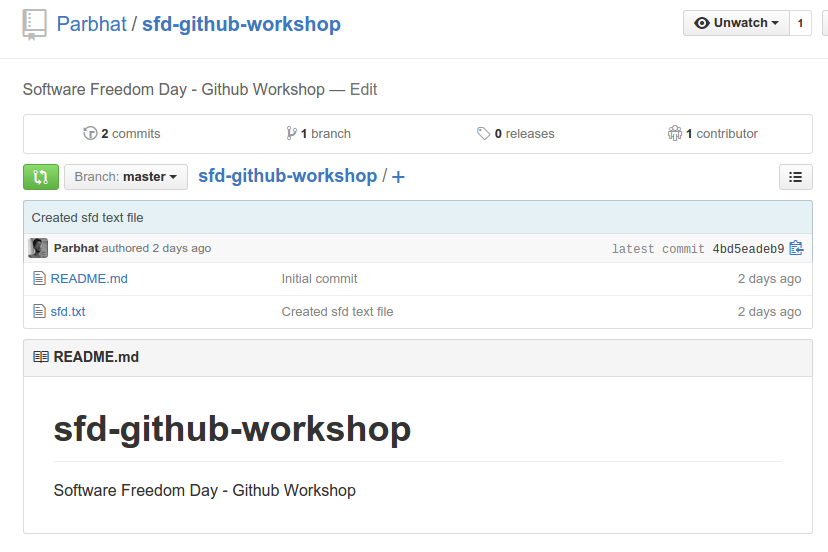Open the latest commit hash 4bd5eadeb9
Viewport: 828px width, 552px height.
[748, 249]
